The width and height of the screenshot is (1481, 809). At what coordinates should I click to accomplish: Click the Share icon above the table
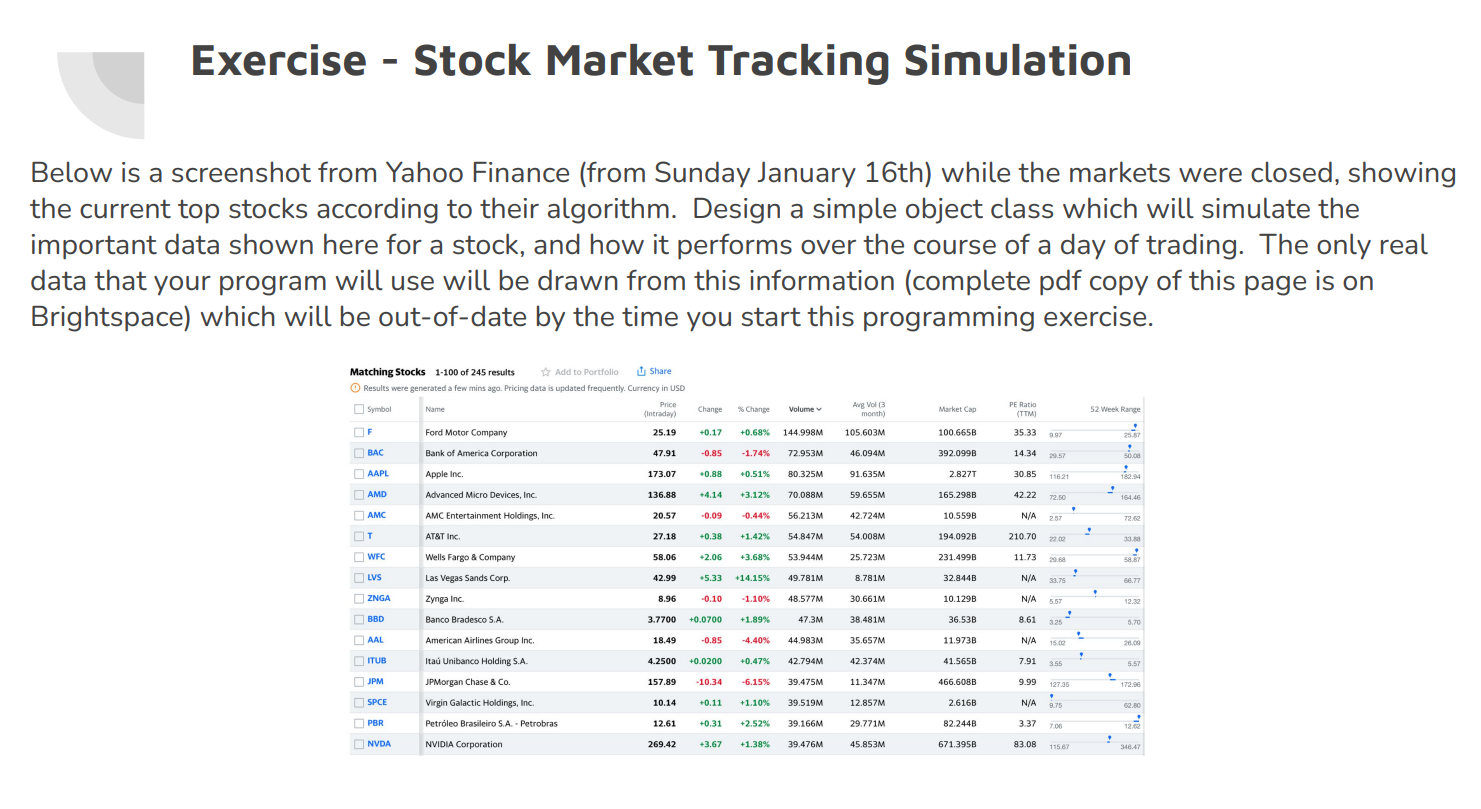click(641, 371)
